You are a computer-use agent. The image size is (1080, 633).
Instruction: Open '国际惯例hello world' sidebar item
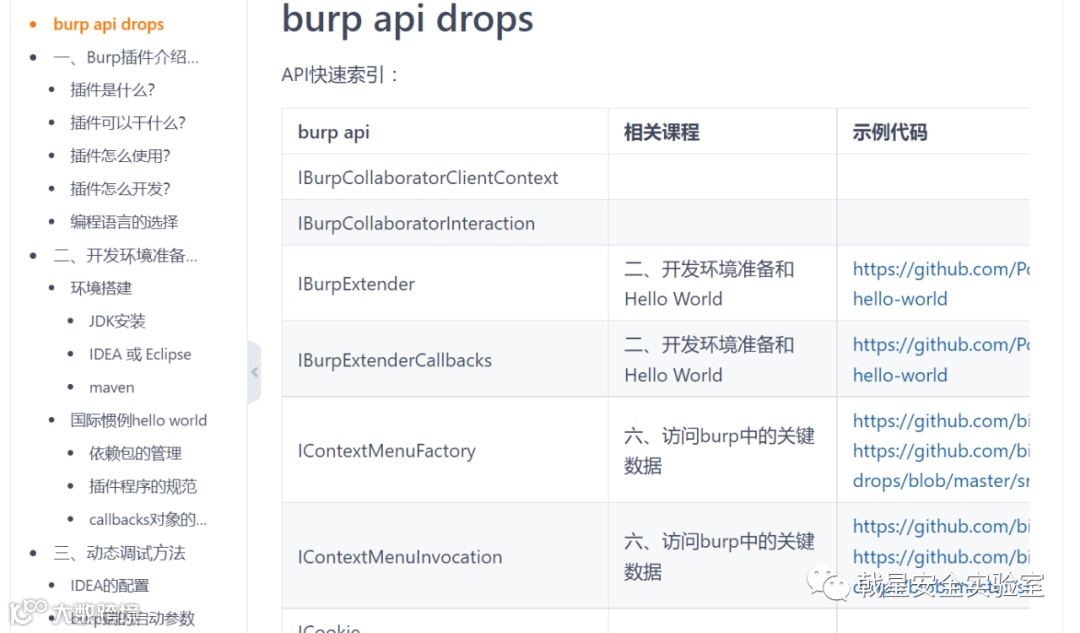(138, 420)
